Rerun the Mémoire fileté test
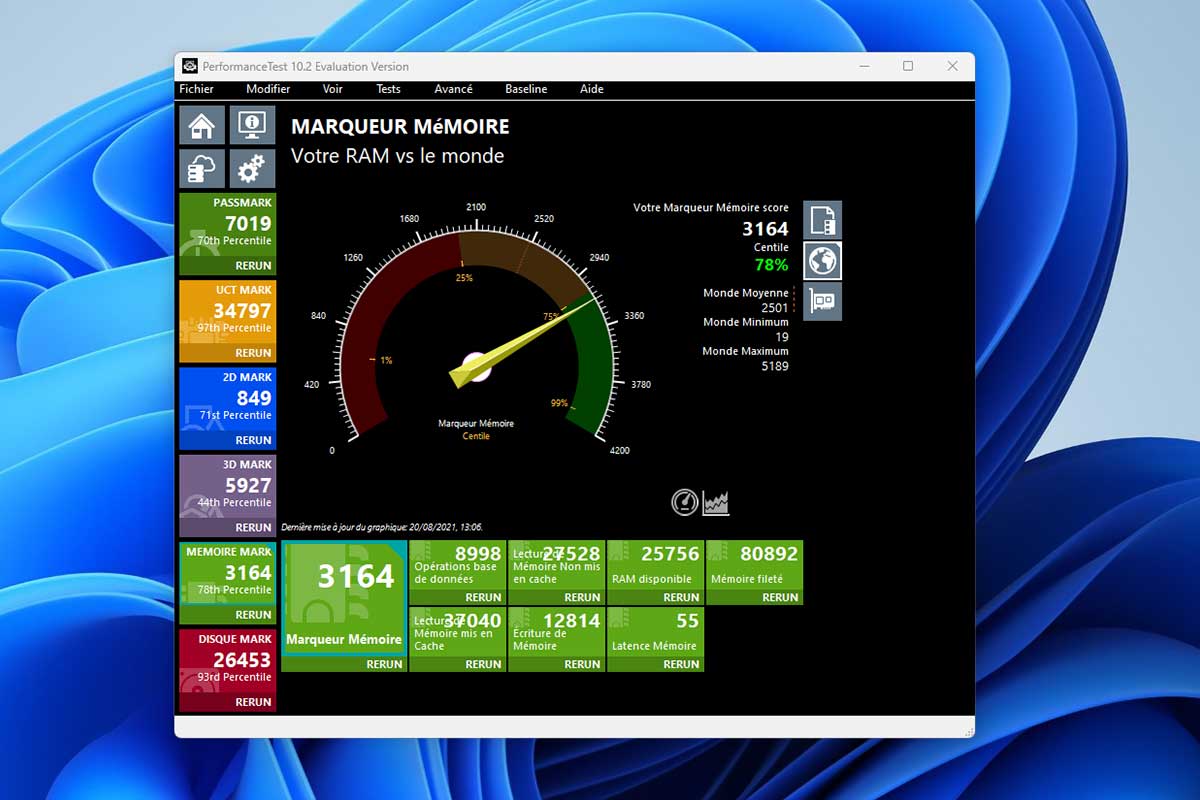 [x=781, y=597]
